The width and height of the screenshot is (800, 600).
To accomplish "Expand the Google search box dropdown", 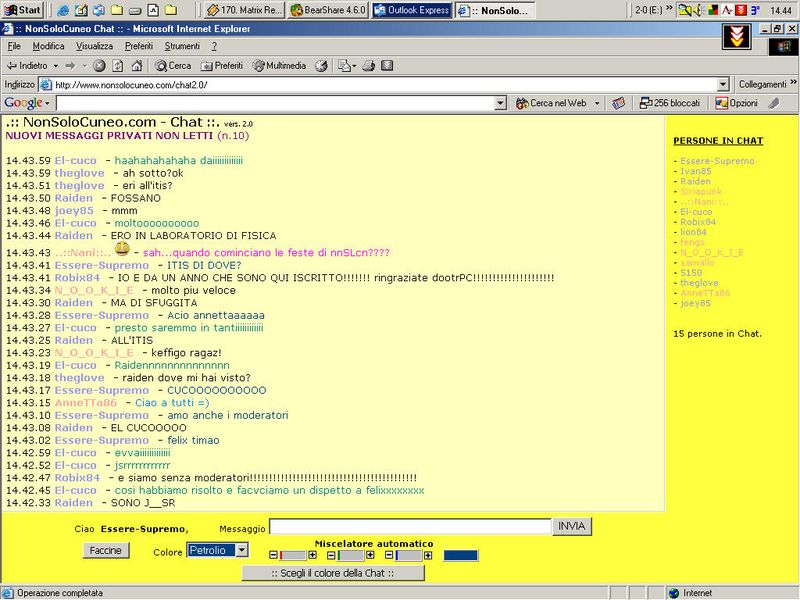I will tap(500, 103).
